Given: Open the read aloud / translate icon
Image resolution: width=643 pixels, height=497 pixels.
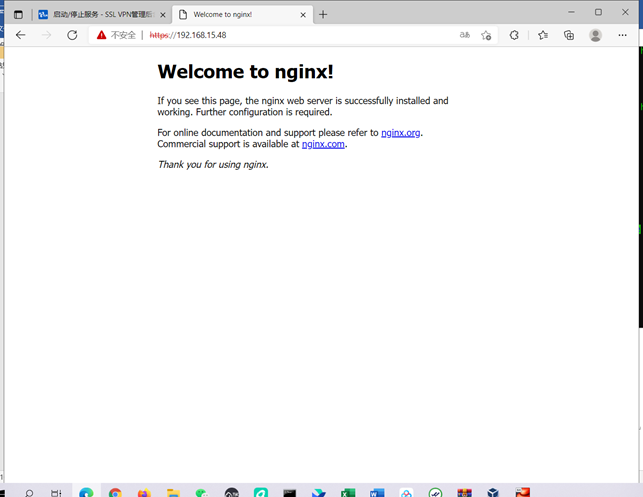Looking at the screenshot, I should tap(465, 35).
